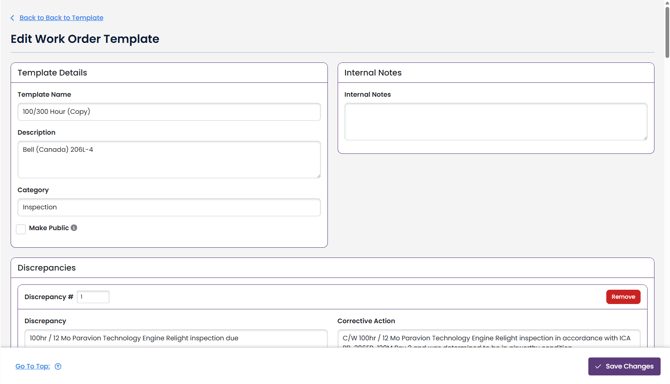
Task: Click the Go To Top link
Action: coord(32,366)
